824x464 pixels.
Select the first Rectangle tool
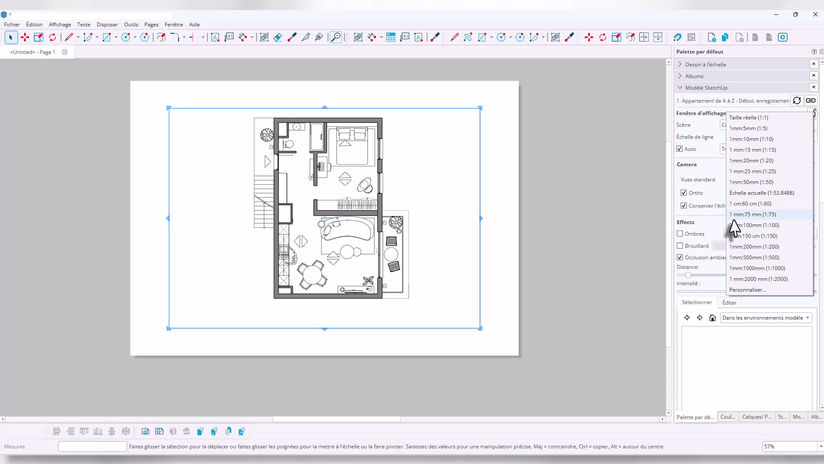(x=107, y=37)
